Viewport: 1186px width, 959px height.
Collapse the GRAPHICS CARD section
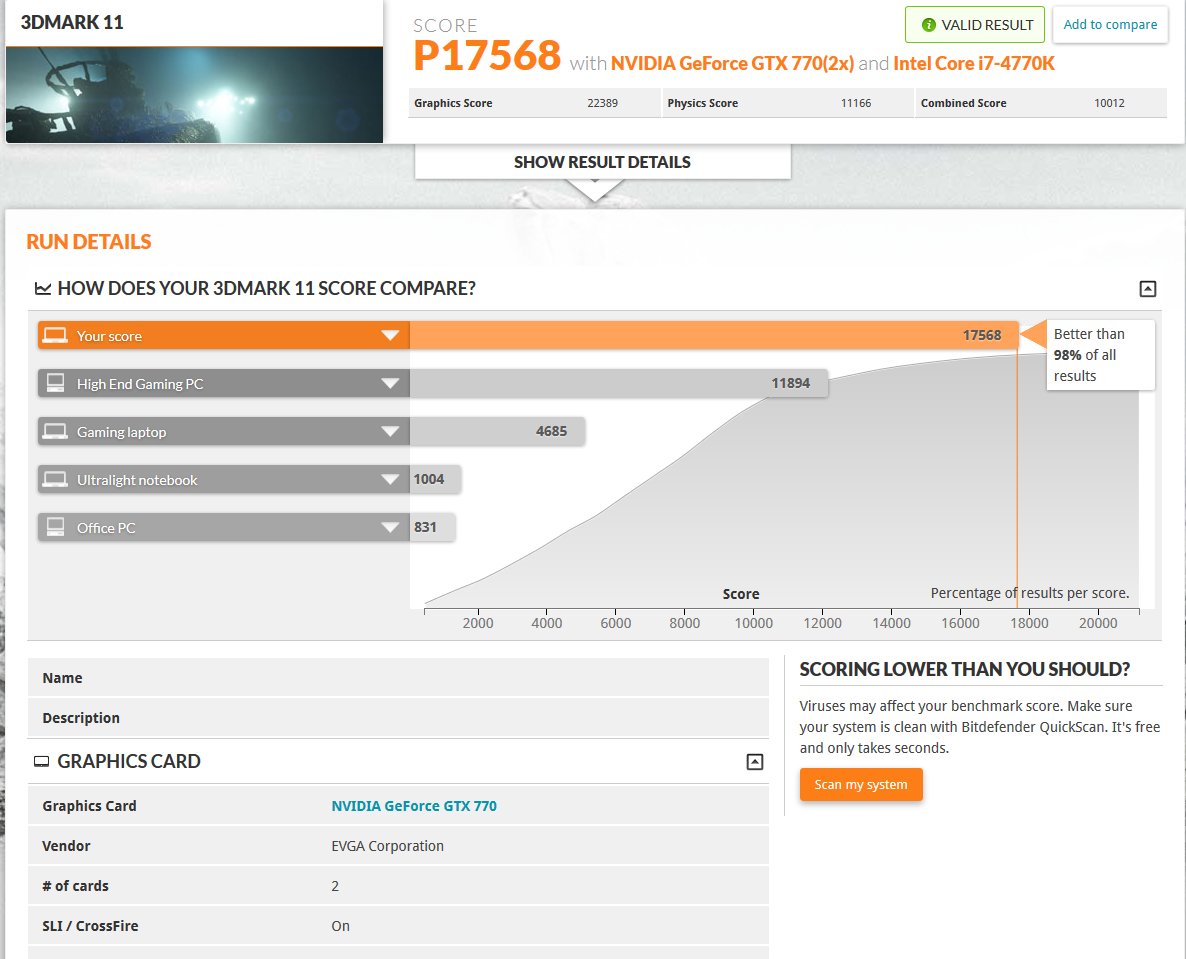[754, 762]
